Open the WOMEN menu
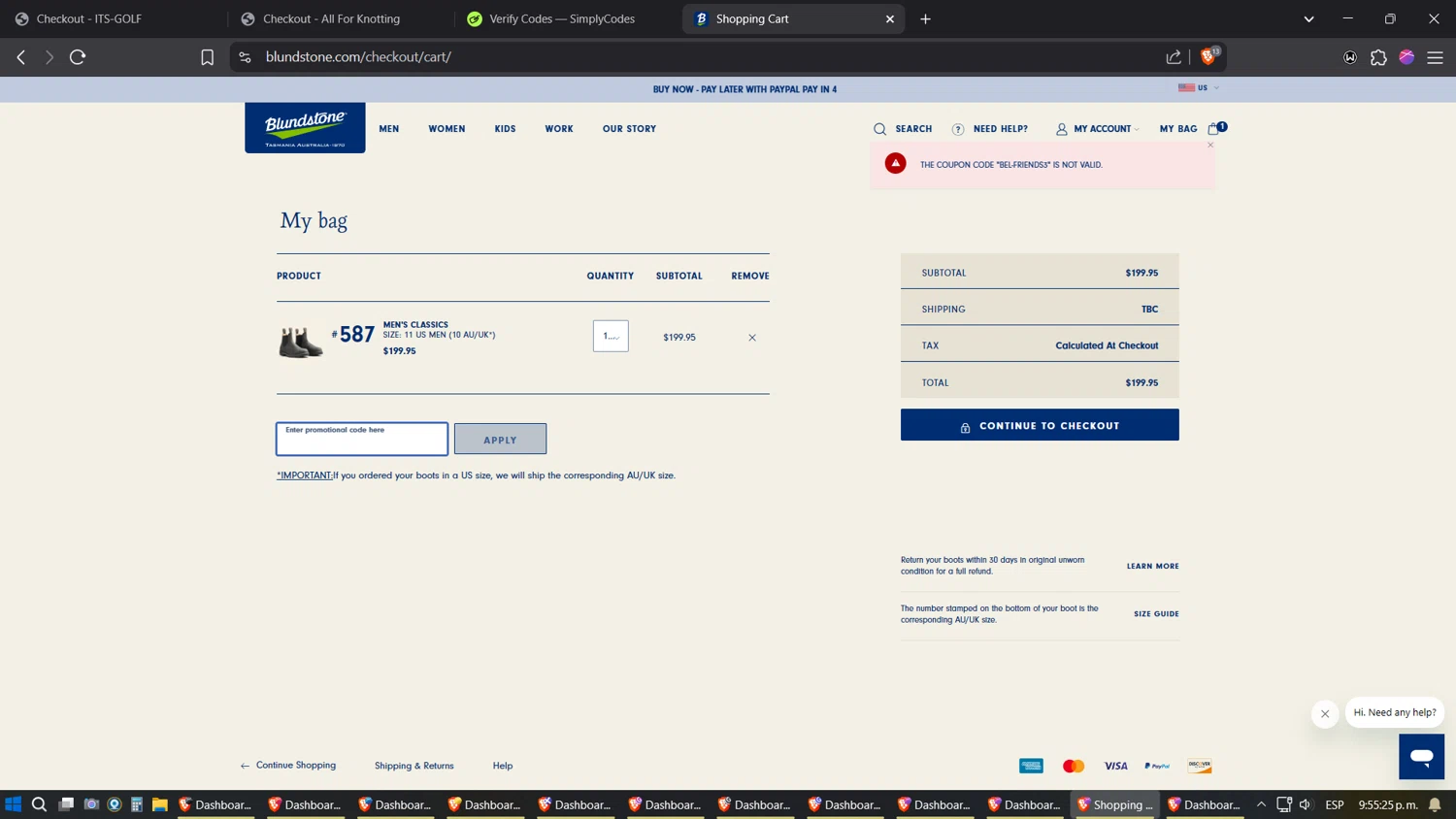The width and height of the screenshot is (1456, 819). [447, 129]
